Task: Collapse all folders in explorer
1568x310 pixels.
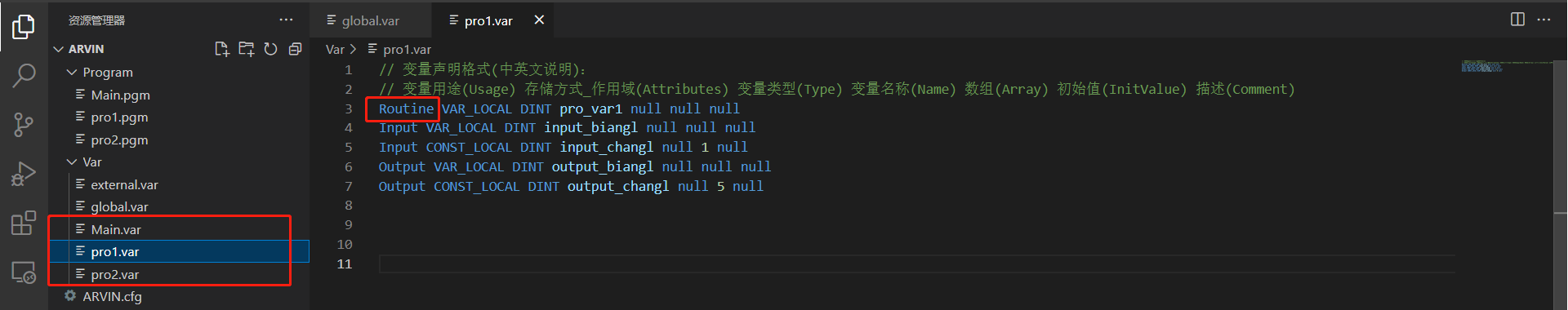Action: tap(295, 49)
